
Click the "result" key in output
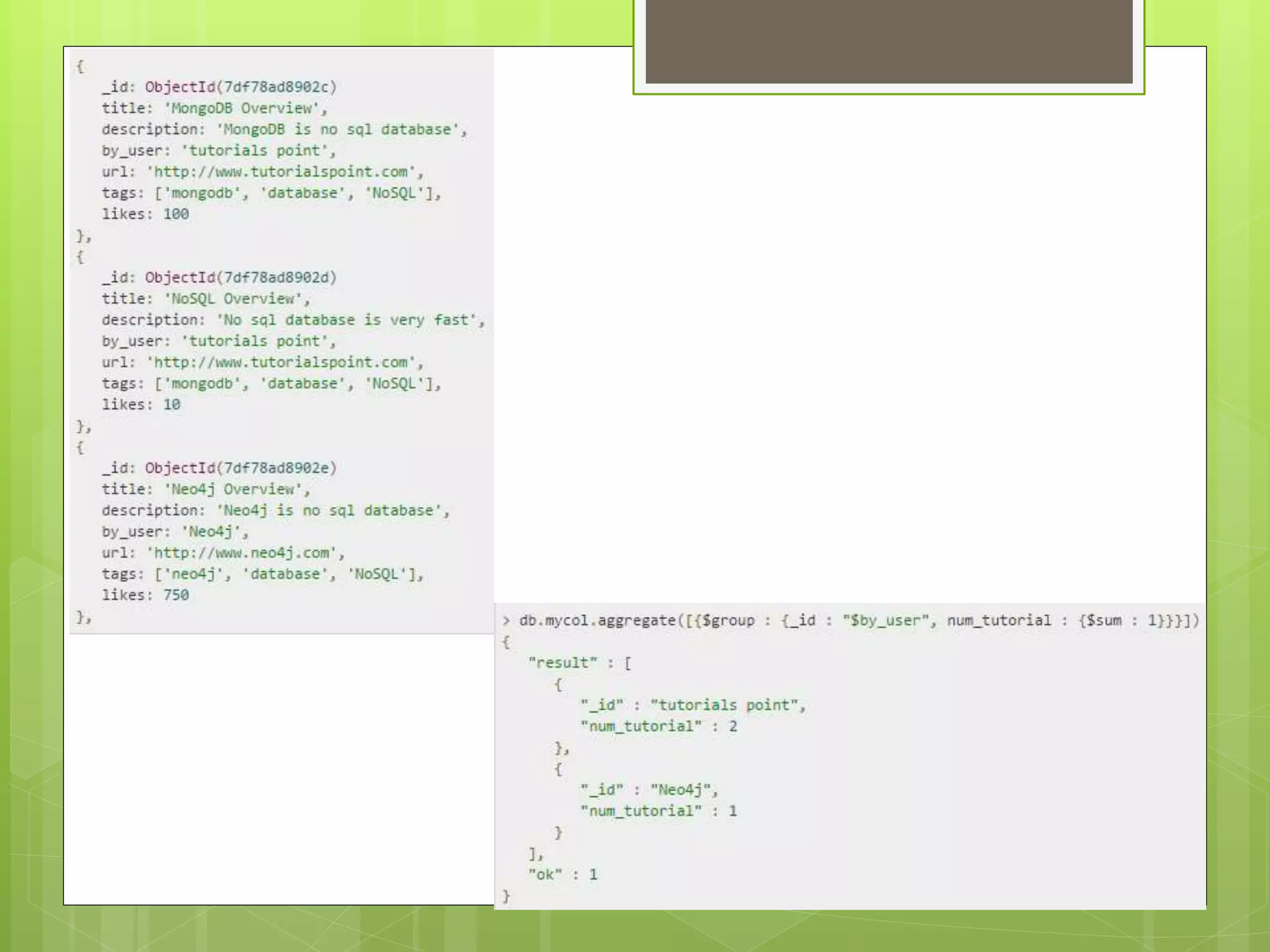562,663
